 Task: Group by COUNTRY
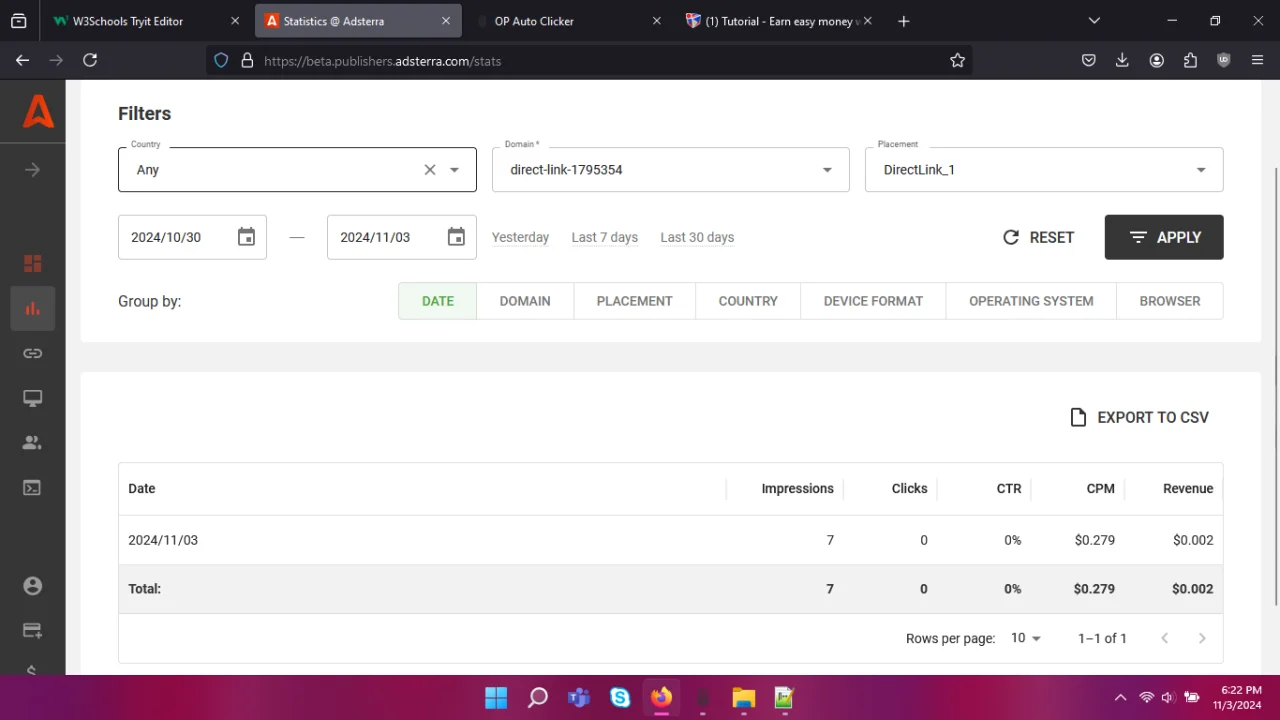[x=748, y=301]
